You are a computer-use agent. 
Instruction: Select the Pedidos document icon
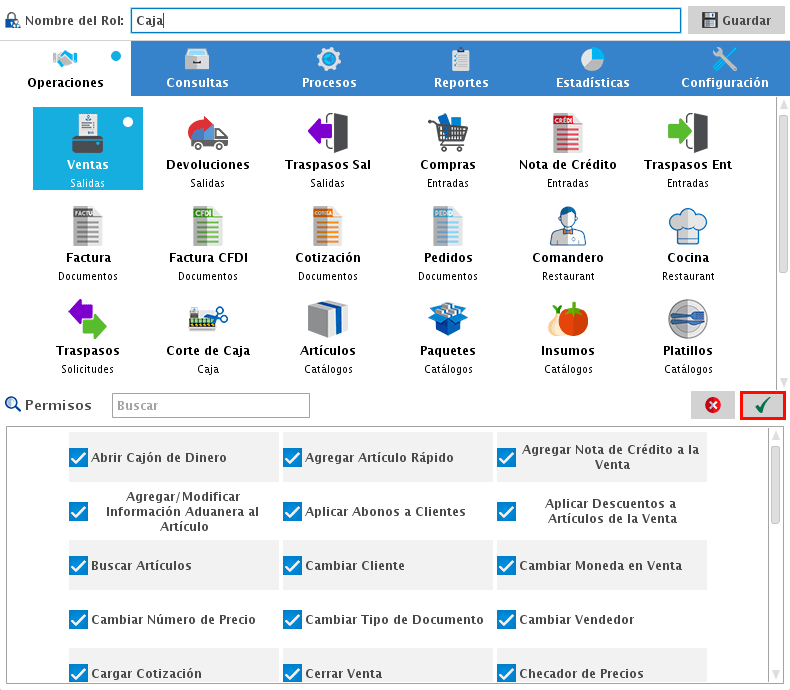[x=448, y=226]
